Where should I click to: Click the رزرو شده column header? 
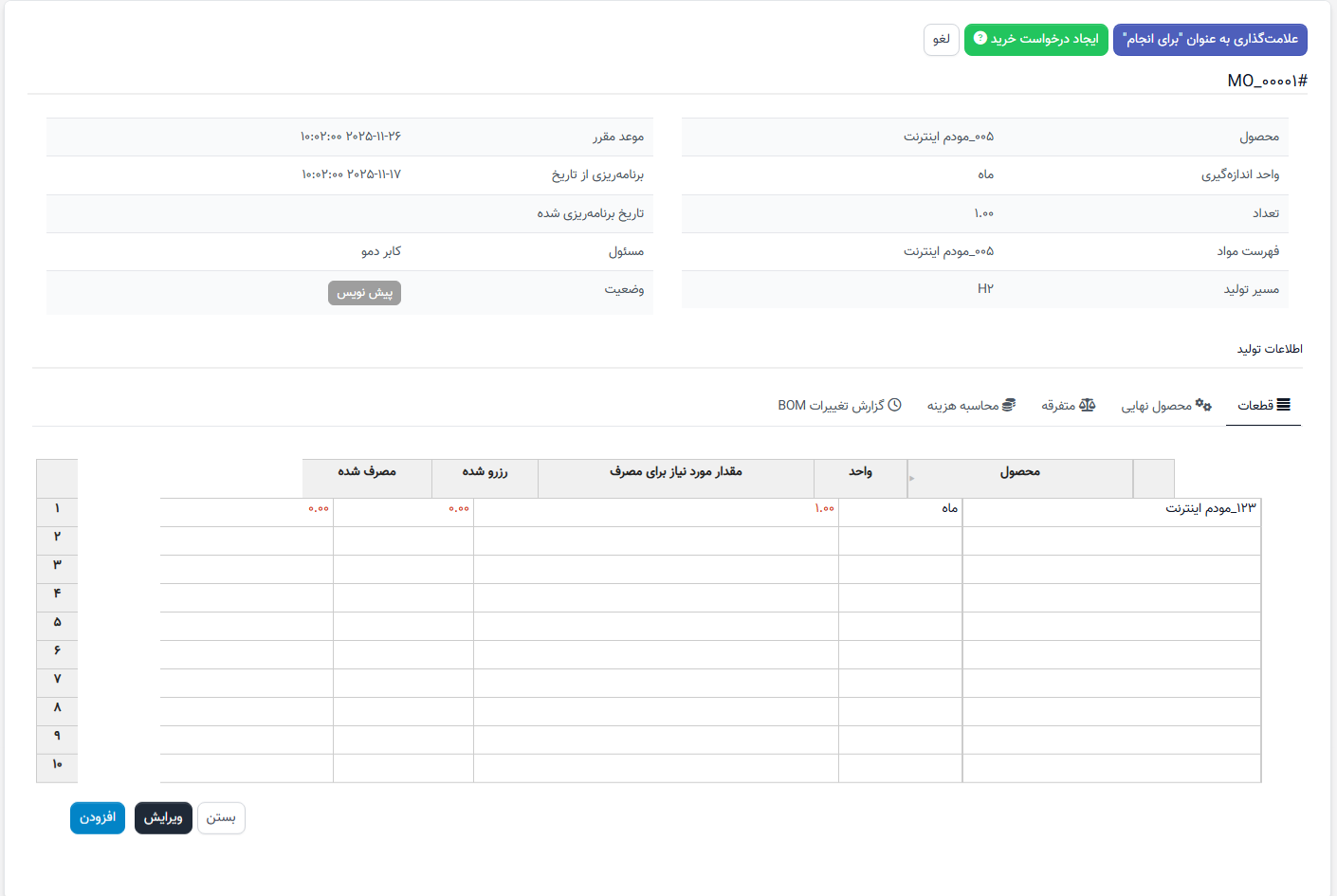pos(485,479)
